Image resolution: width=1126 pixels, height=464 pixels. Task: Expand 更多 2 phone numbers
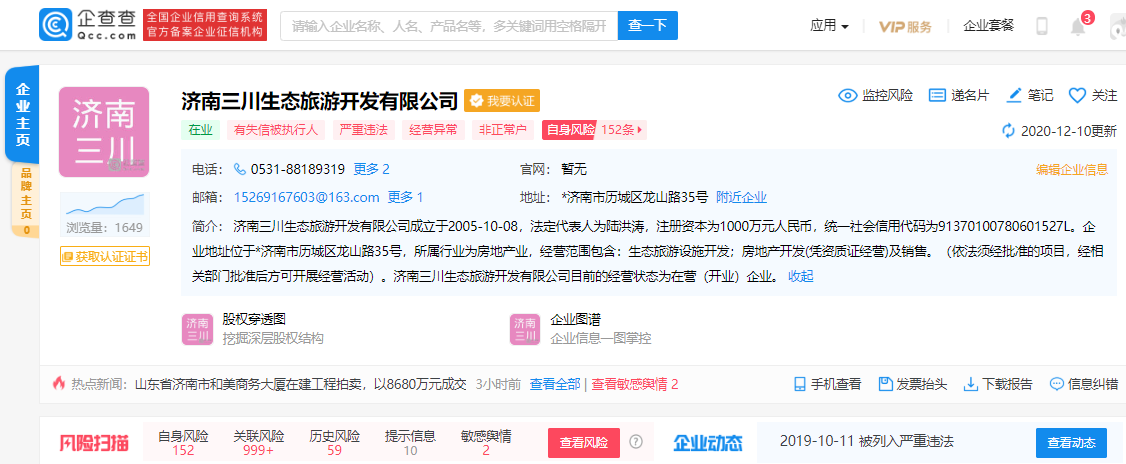[x=371, y=169]
